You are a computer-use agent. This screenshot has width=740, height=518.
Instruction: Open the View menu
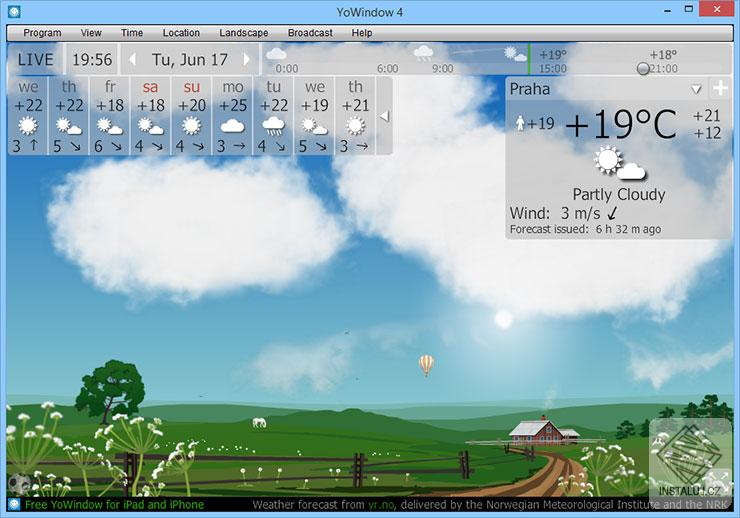(91, 33)
